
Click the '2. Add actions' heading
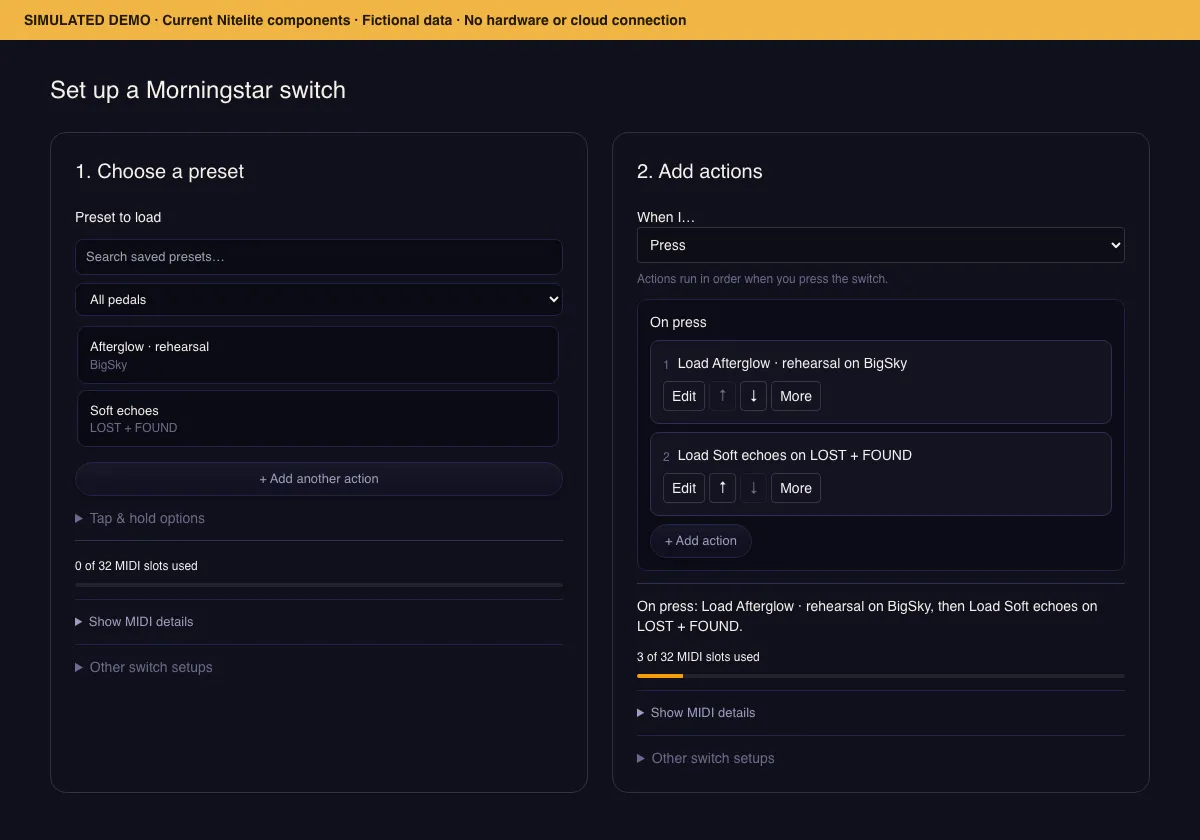(x=700, y=172)
